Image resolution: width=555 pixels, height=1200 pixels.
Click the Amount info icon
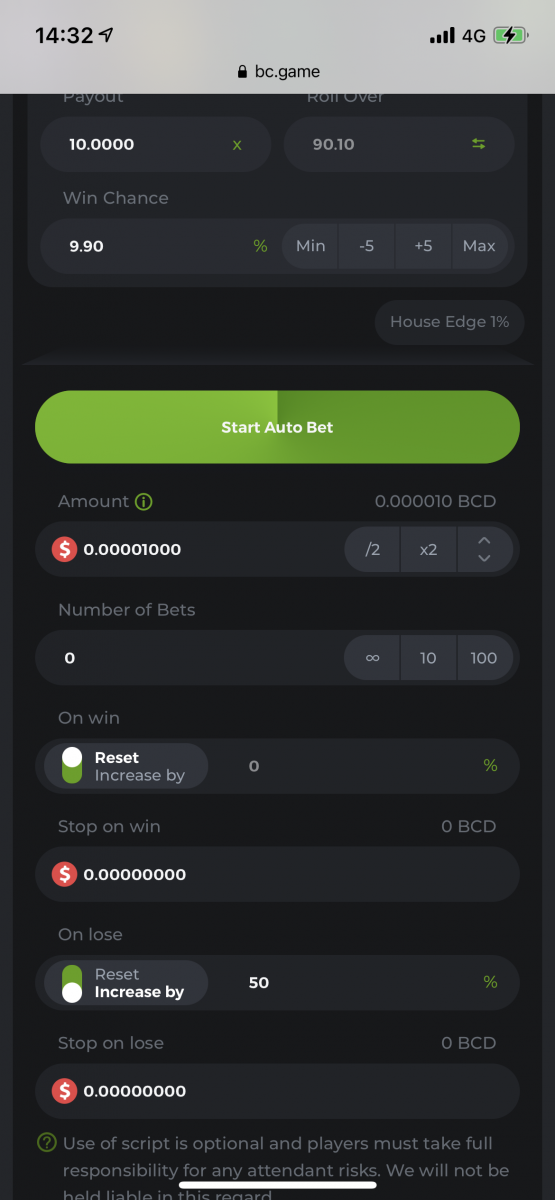(x=144, y=502)
